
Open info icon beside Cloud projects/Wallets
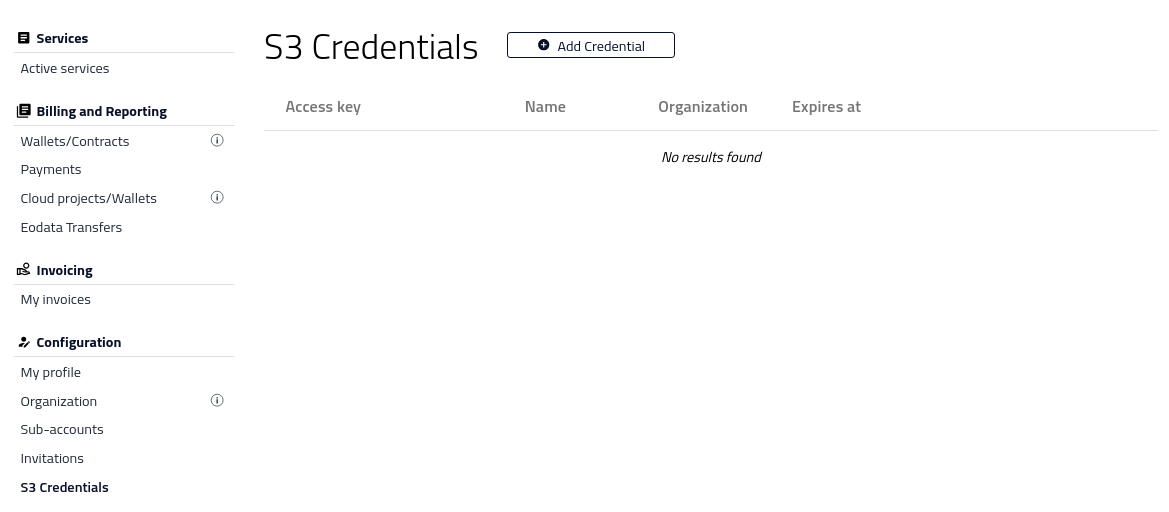tap(217, 197)
